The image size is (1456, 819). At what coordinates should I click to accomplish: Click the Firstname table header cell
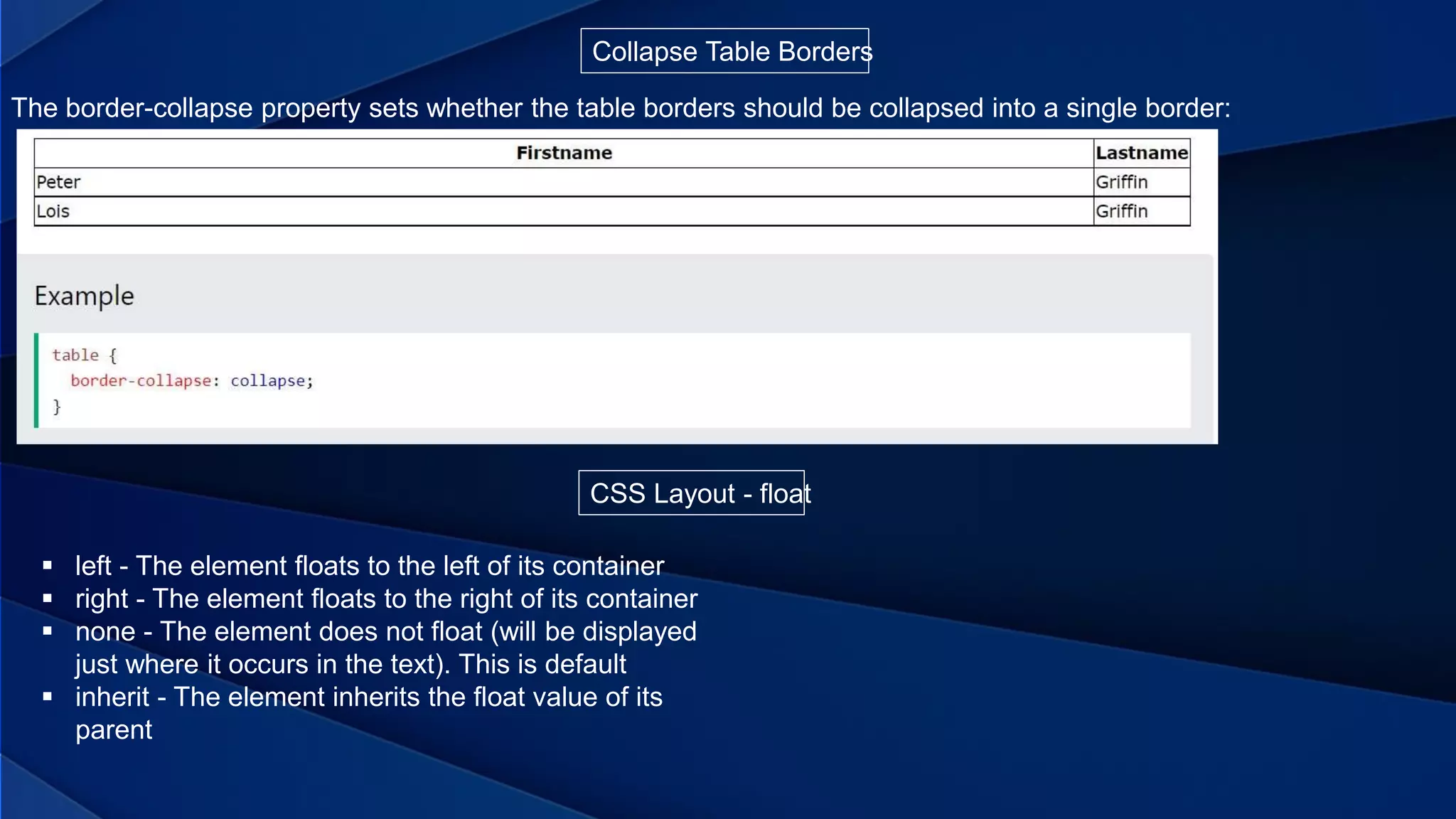pos(564,153)
